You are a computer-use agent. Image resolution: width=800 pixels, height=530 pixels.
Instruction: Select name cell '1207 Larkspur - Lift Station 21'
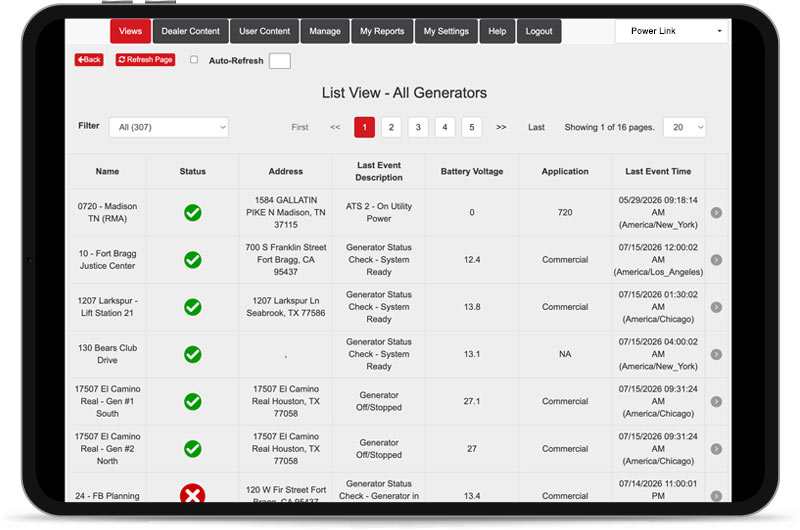pos(107,307)
